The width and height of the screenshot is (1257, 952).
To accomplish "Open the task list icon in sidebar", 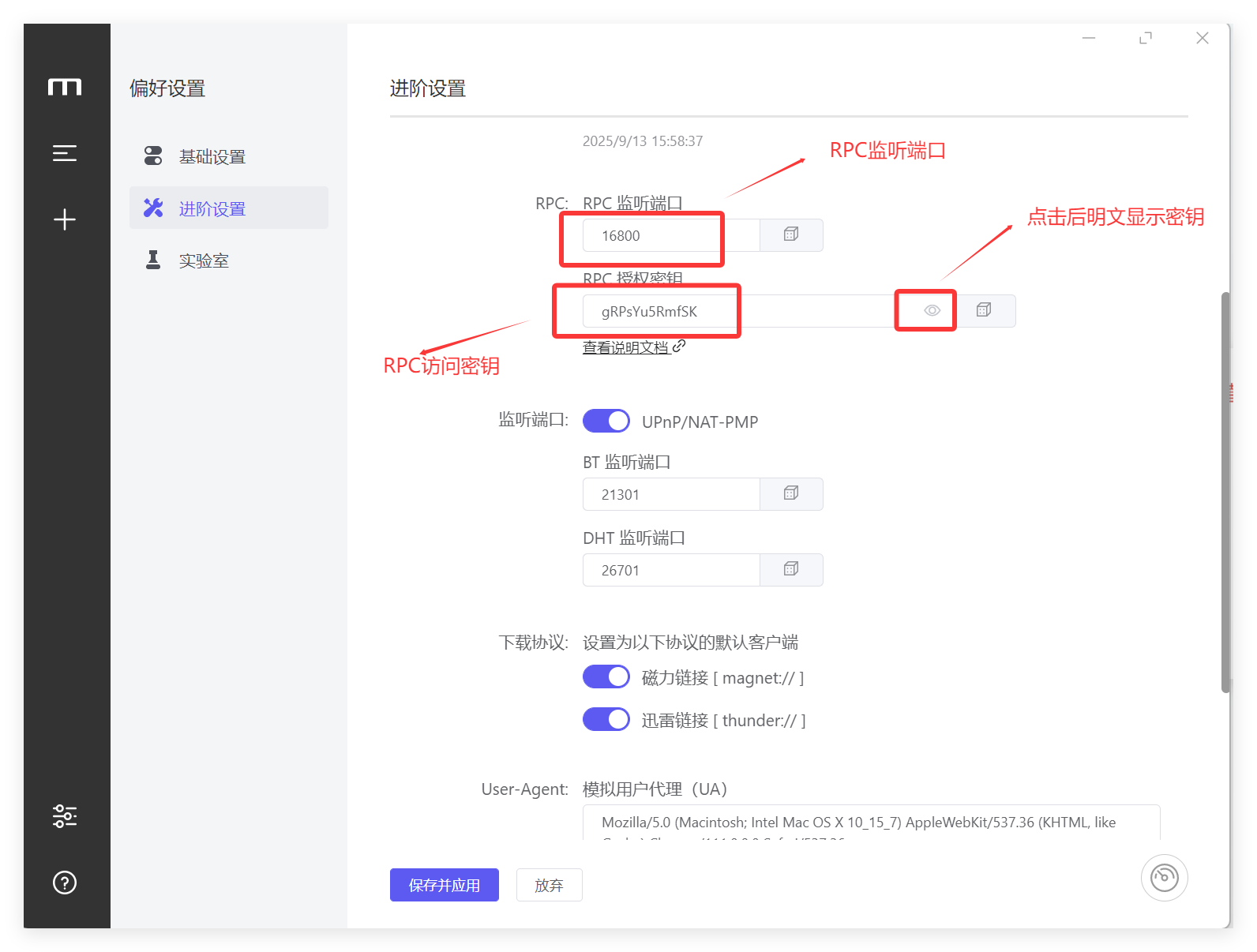I will [x=65, y=153].
